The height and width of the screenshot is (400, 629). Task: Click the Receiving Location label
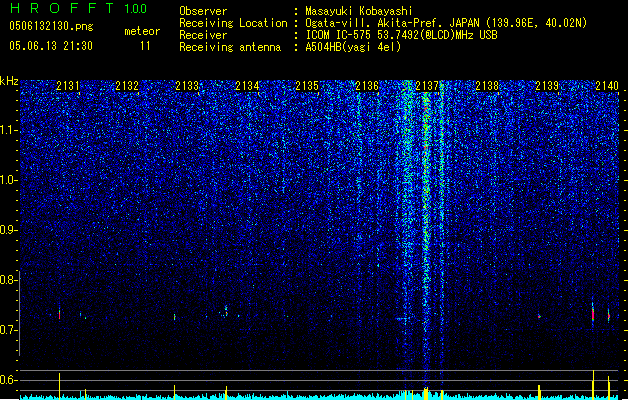click(233, 23)
